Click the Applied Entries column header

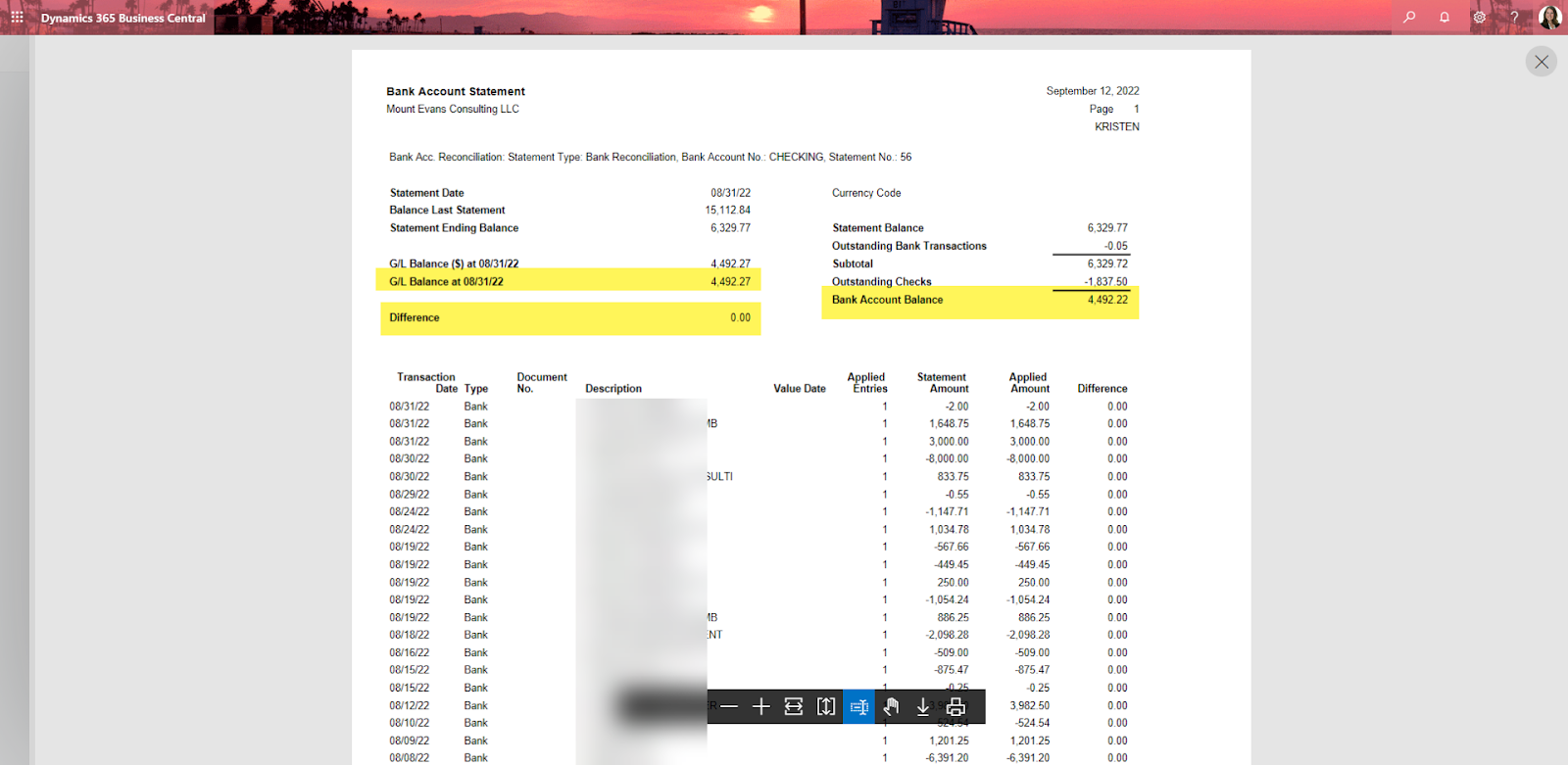coord(867,383)
